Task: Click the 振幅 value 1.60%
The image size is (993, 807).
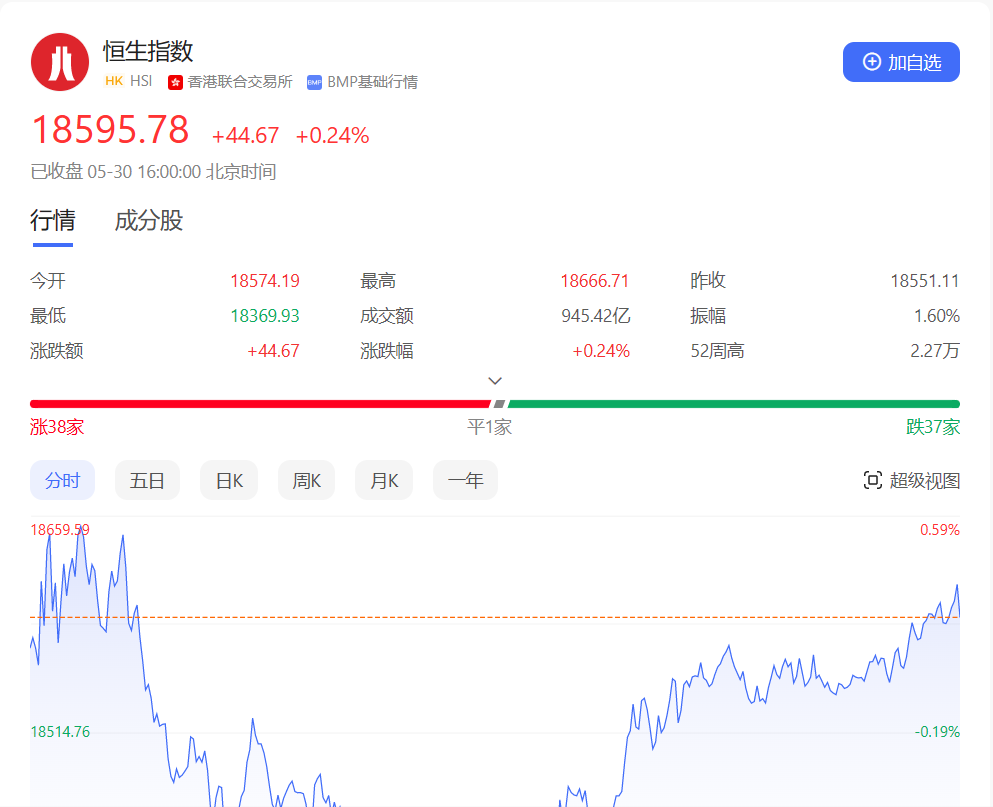Action: (937, 315)
